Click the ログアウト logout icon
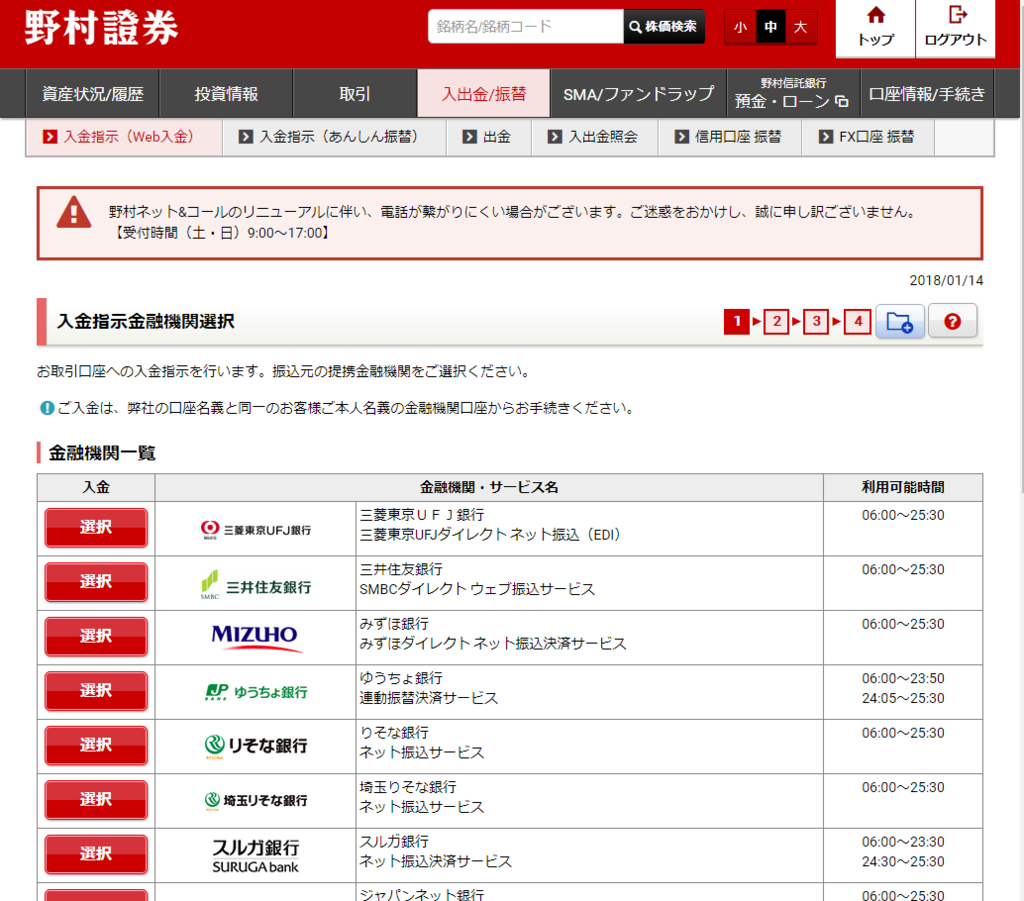 point(955,27)
